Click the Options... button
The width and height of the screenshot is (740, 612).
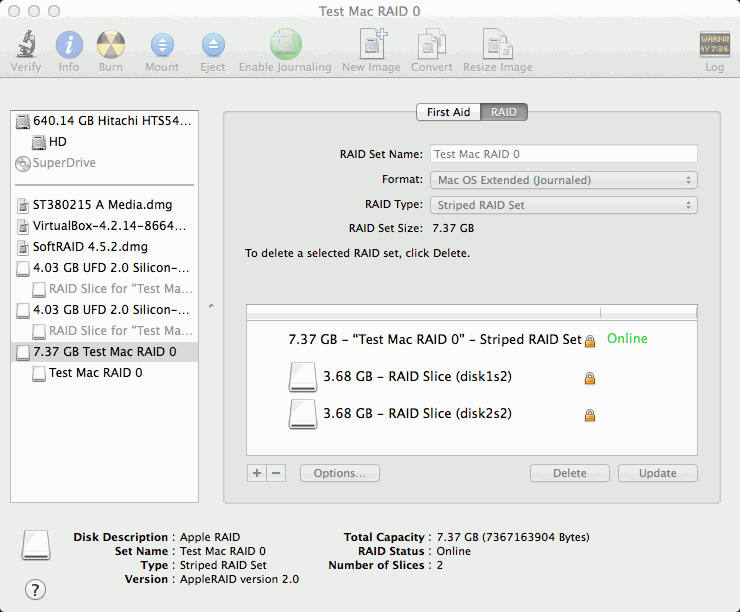pos(339,473)
